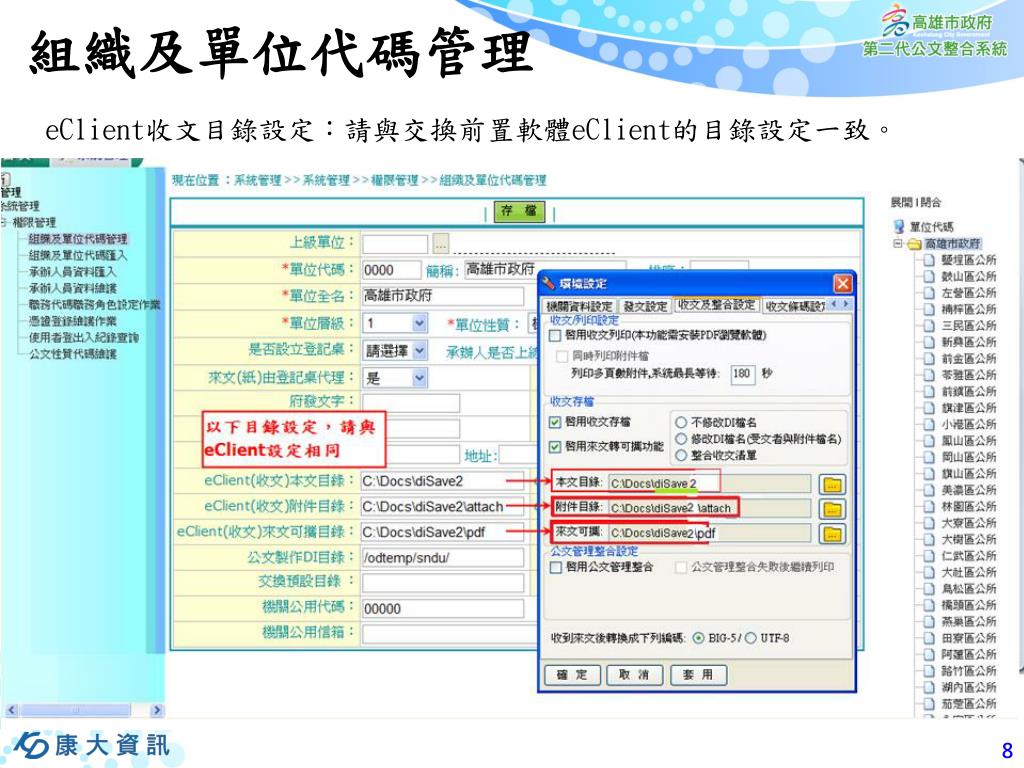Enable 啟用公文管理整合 checkbox
The height and width of the screenshot is (768, 1024).
[555, 567]
